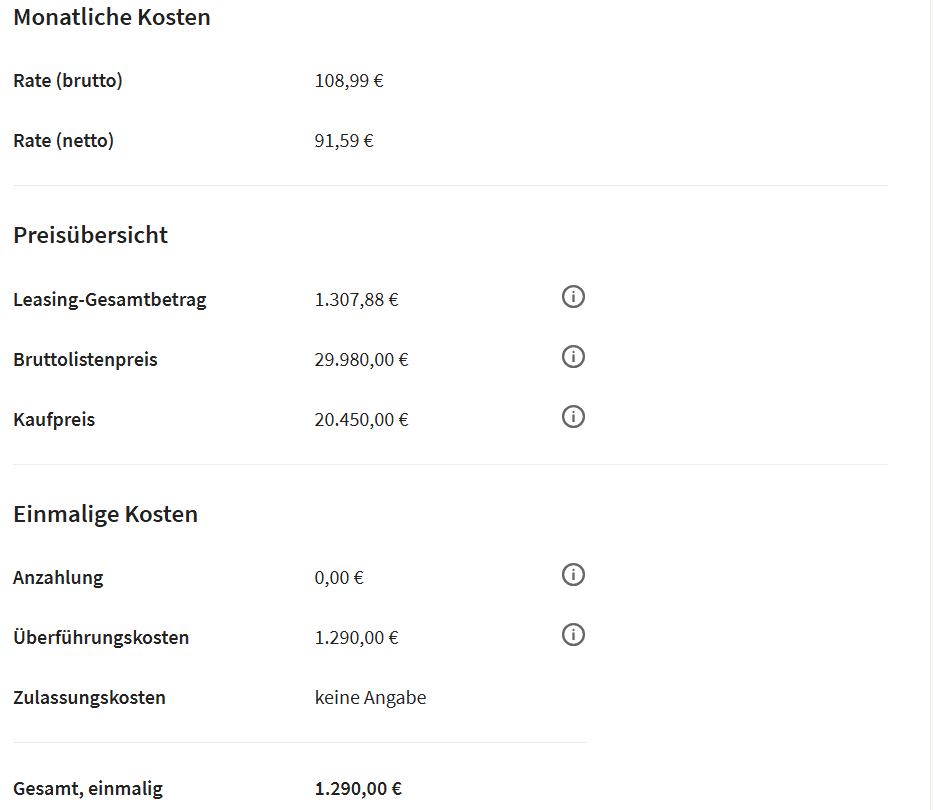
Task: Click info icon beside Überführungskosten
Action: [x=573, y=635]
